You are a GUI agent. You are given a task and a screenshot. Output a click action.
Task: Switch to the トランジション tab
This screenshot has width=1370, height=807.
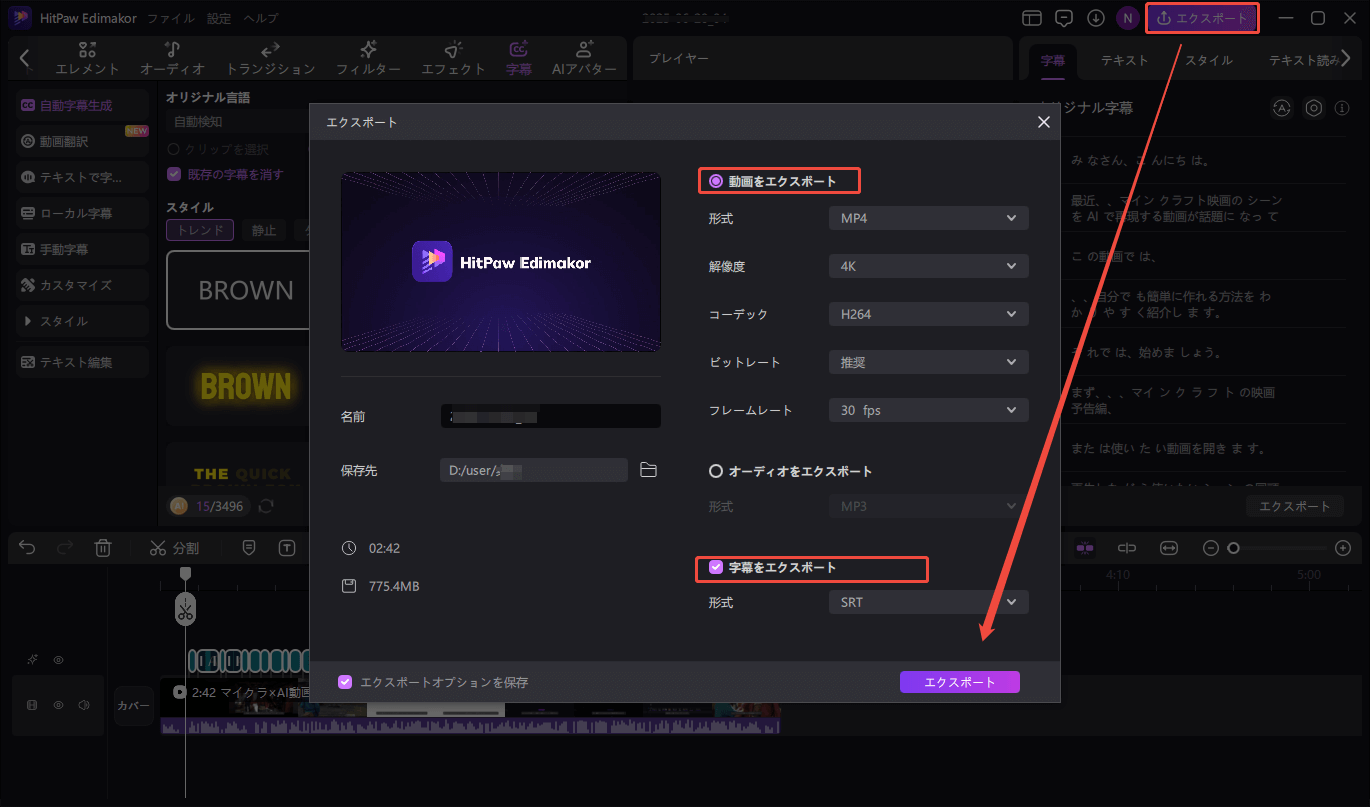[x=270, y=58]
